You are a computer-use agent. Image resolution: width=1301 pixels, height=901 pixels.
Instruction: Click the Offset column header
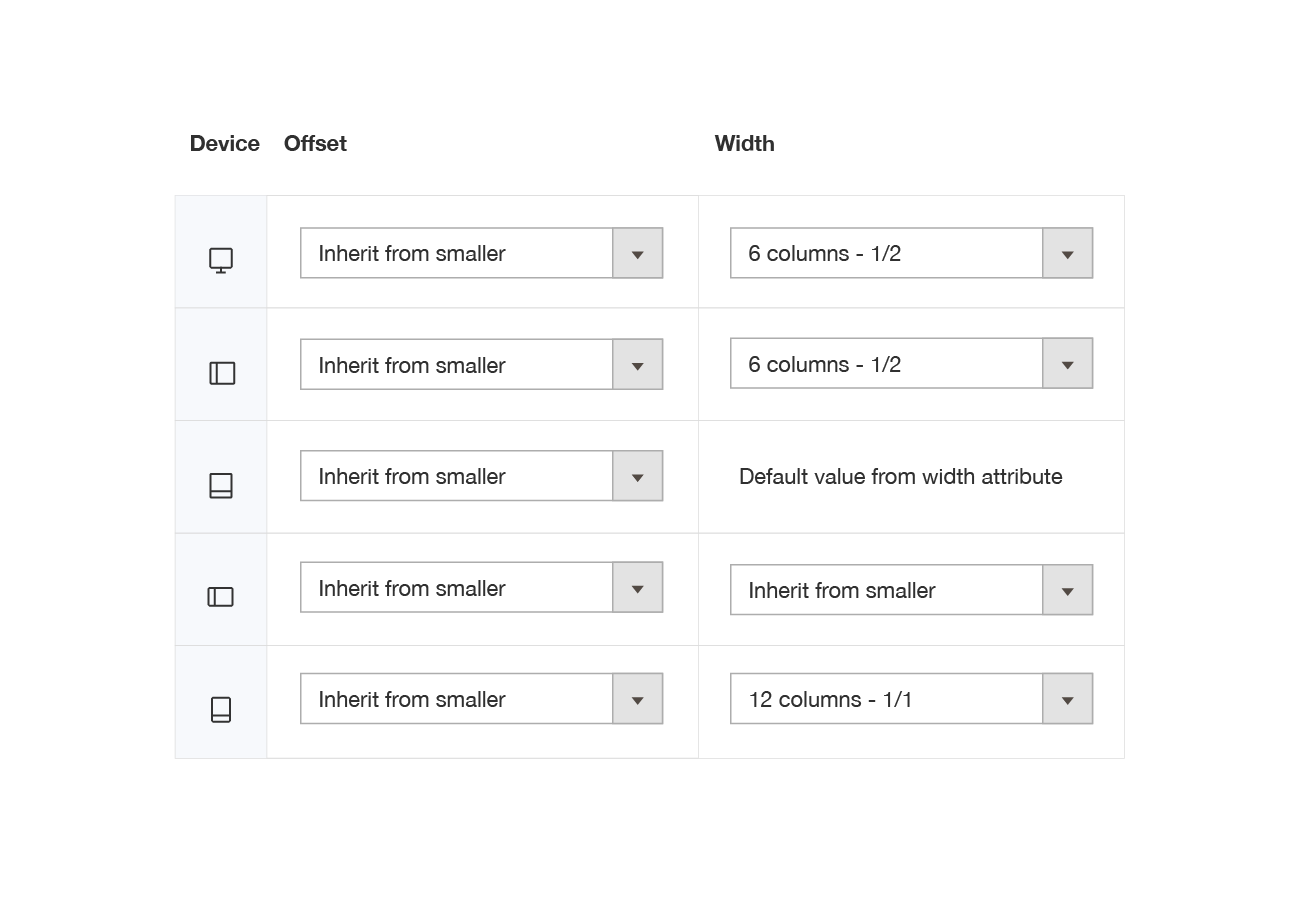(315, 144)
